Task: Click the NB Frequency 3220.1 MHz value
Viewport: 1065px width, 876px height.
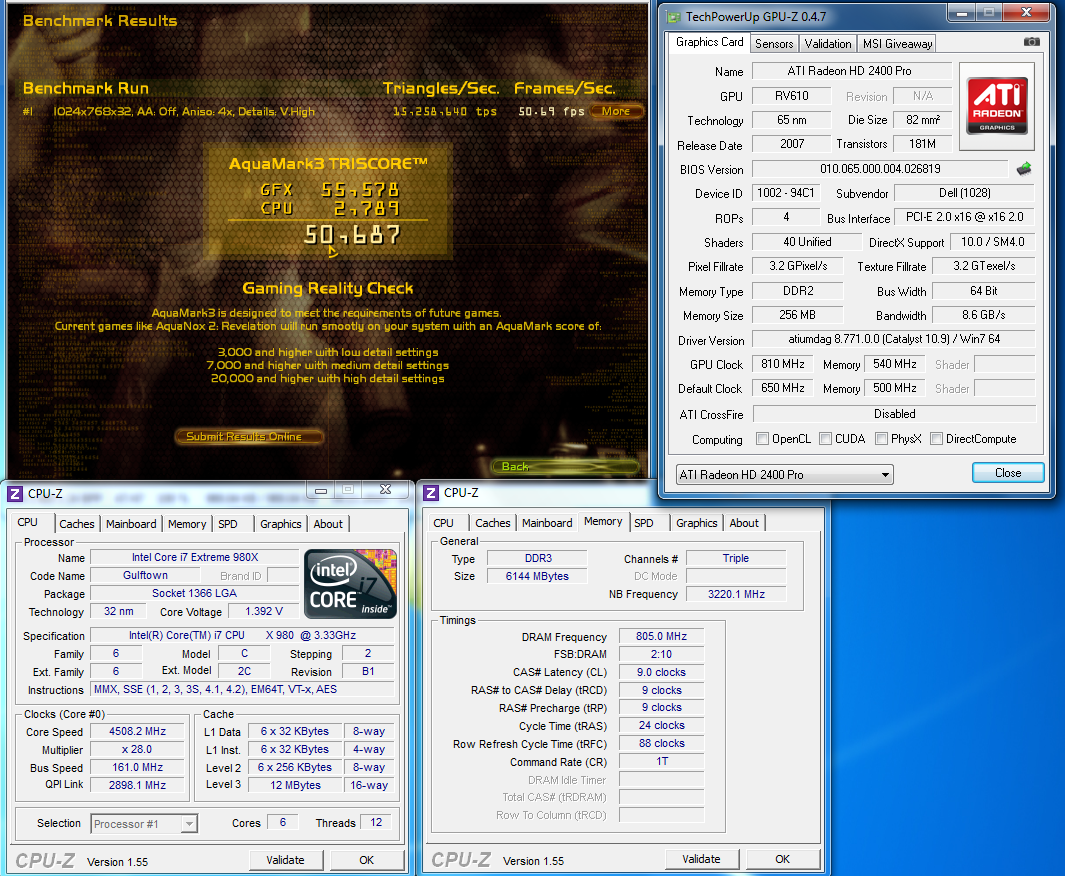Action: 736,594
